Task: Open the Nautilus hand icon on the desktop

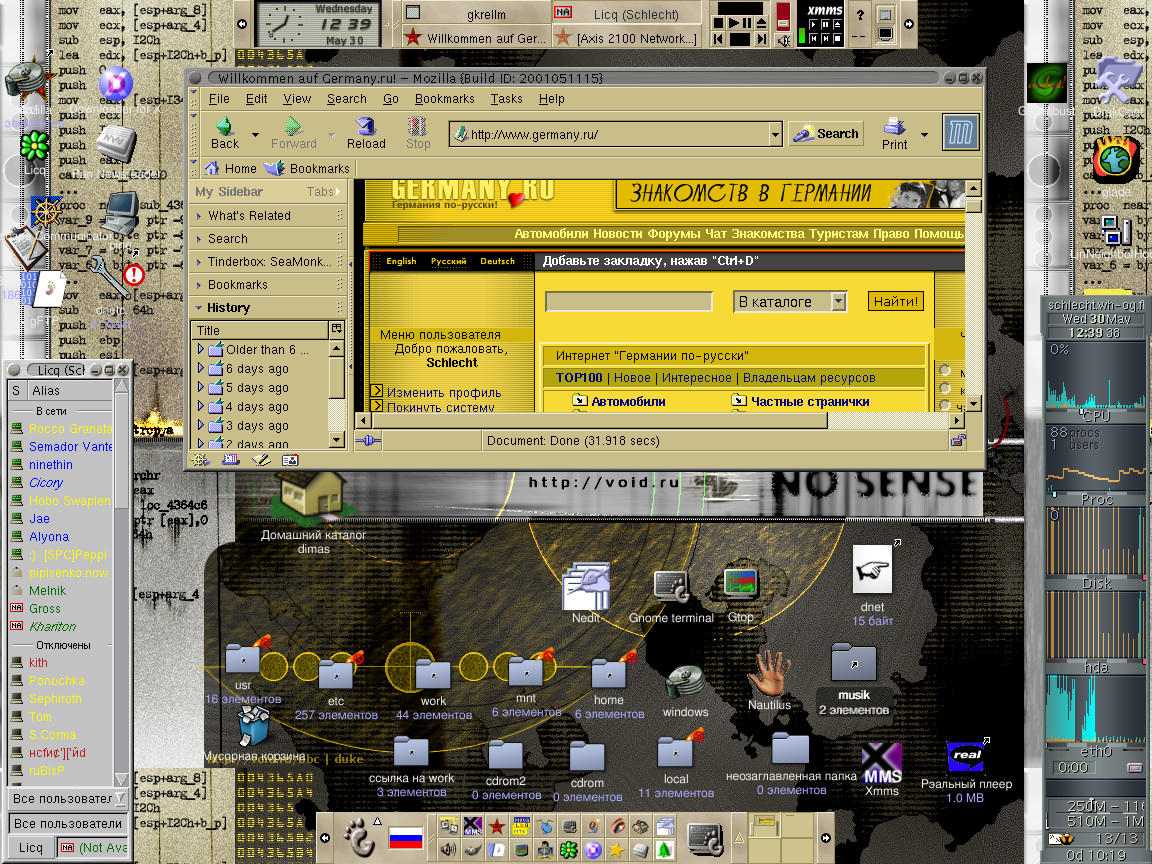Action: pyautogui.click(x=768, y=672)
